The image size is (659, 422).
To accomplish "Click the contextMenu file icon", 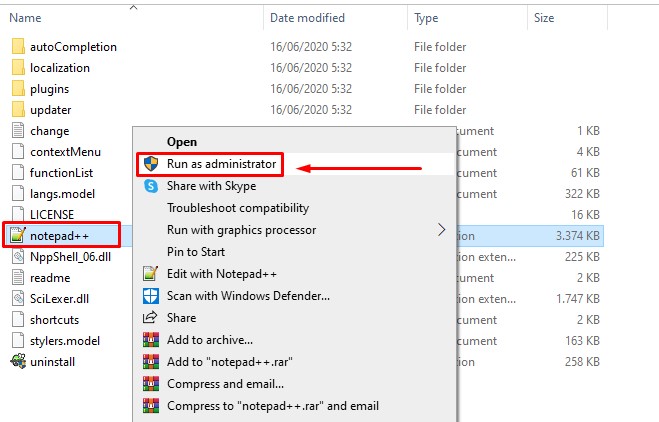I will pyautogui.click(x=18, y=151).
